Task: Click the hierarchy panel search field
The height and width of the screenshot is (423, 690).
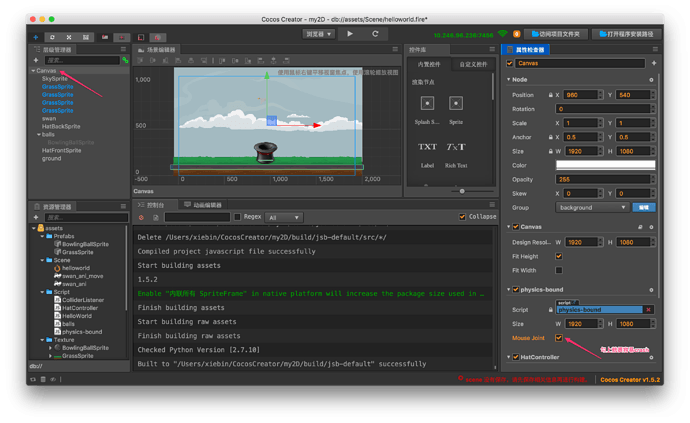Action: pyautogui.click(x=82, y=60)
